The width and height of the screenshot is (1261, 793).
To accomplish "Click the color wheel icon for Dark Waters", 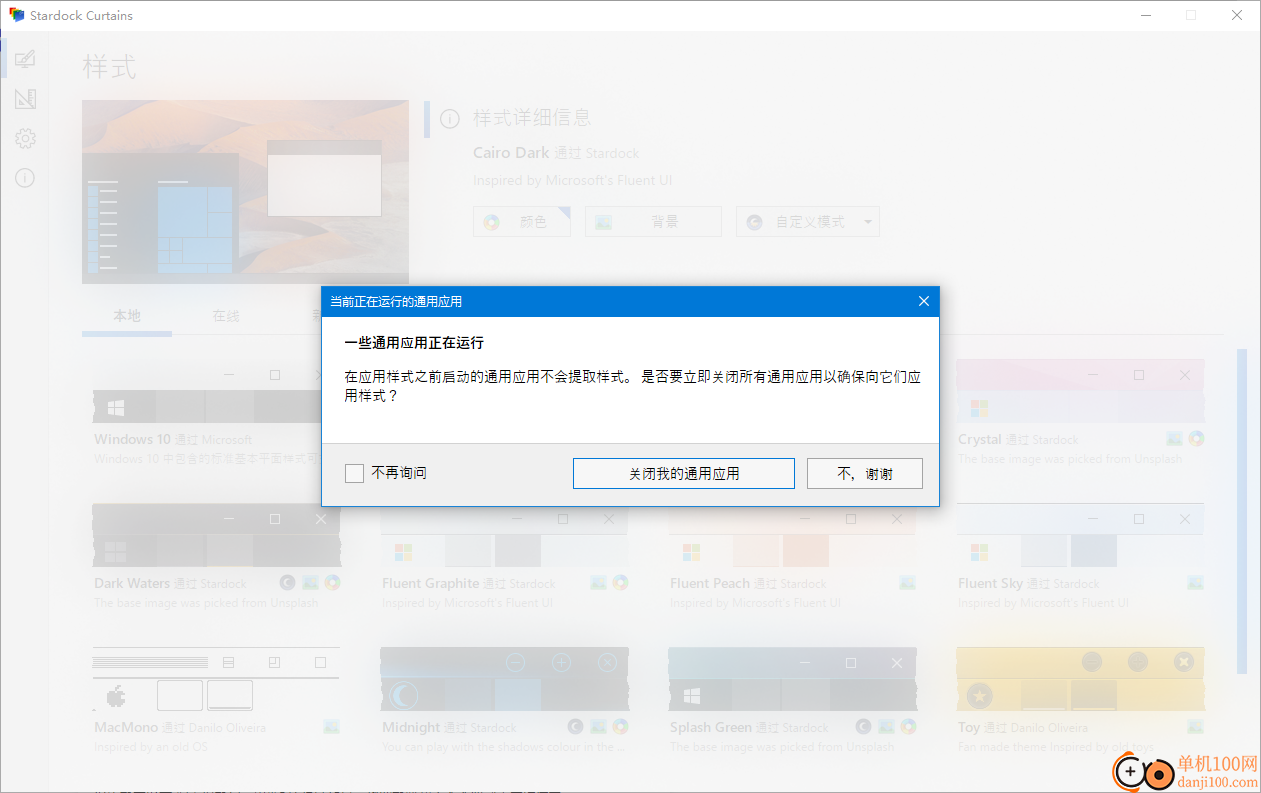I will click(x=332, y=583).
